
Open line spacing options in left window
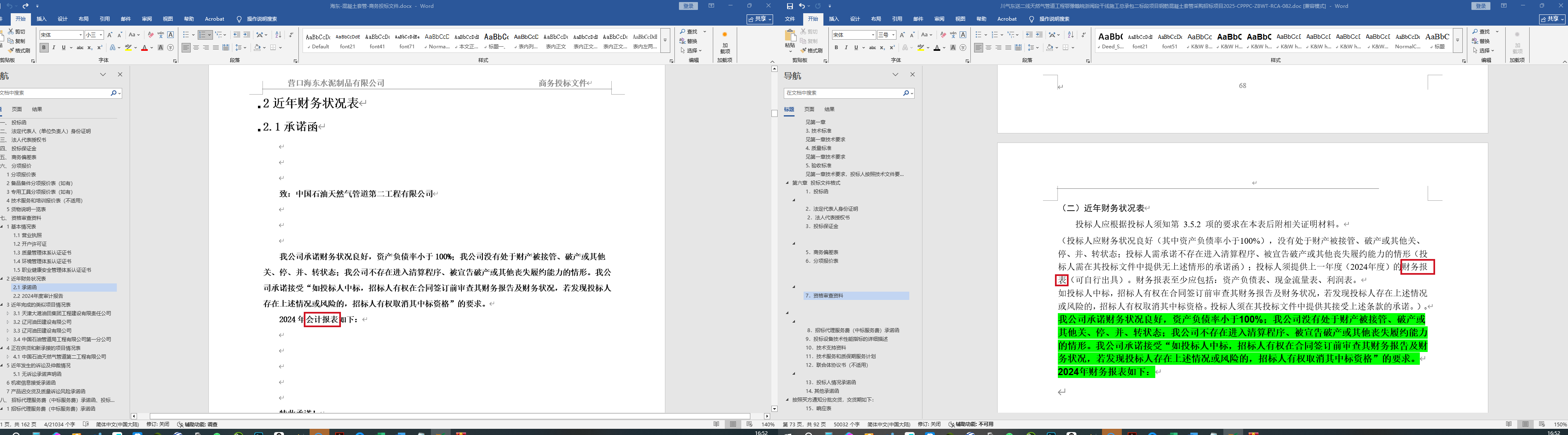(241, 48)
